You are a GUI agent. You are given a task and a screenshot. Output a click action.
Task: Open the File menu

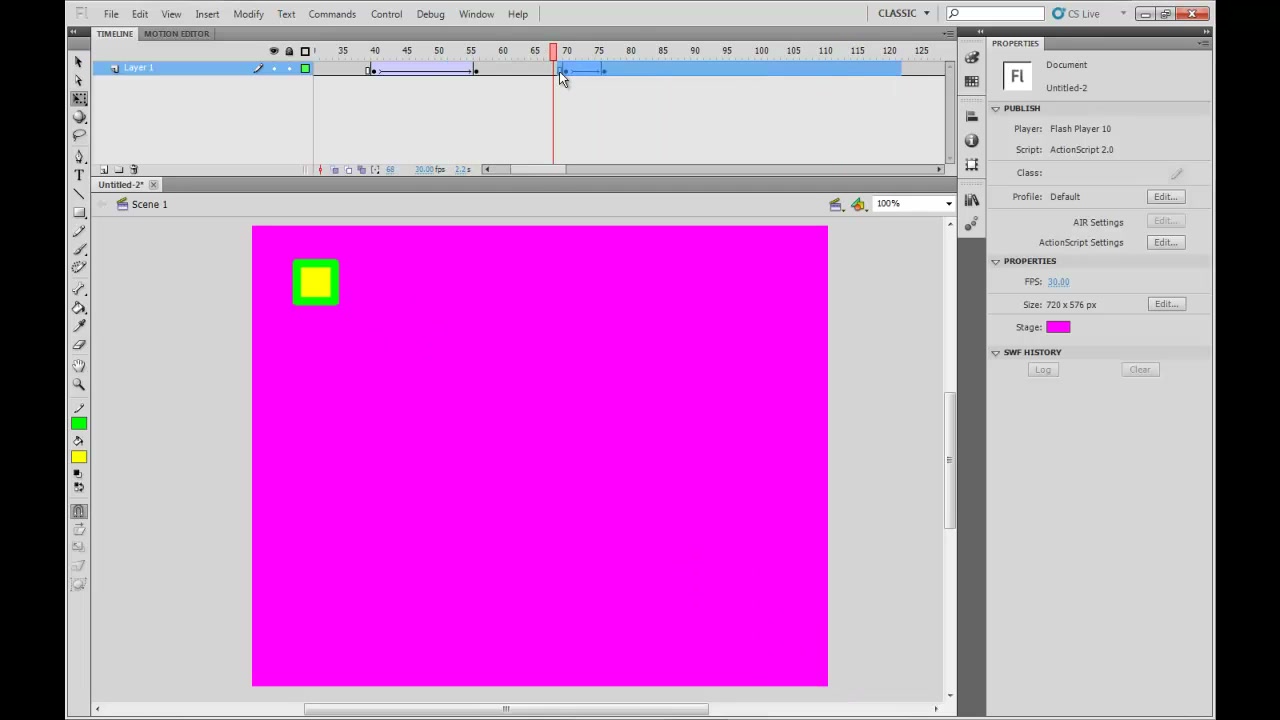(111, 14)
